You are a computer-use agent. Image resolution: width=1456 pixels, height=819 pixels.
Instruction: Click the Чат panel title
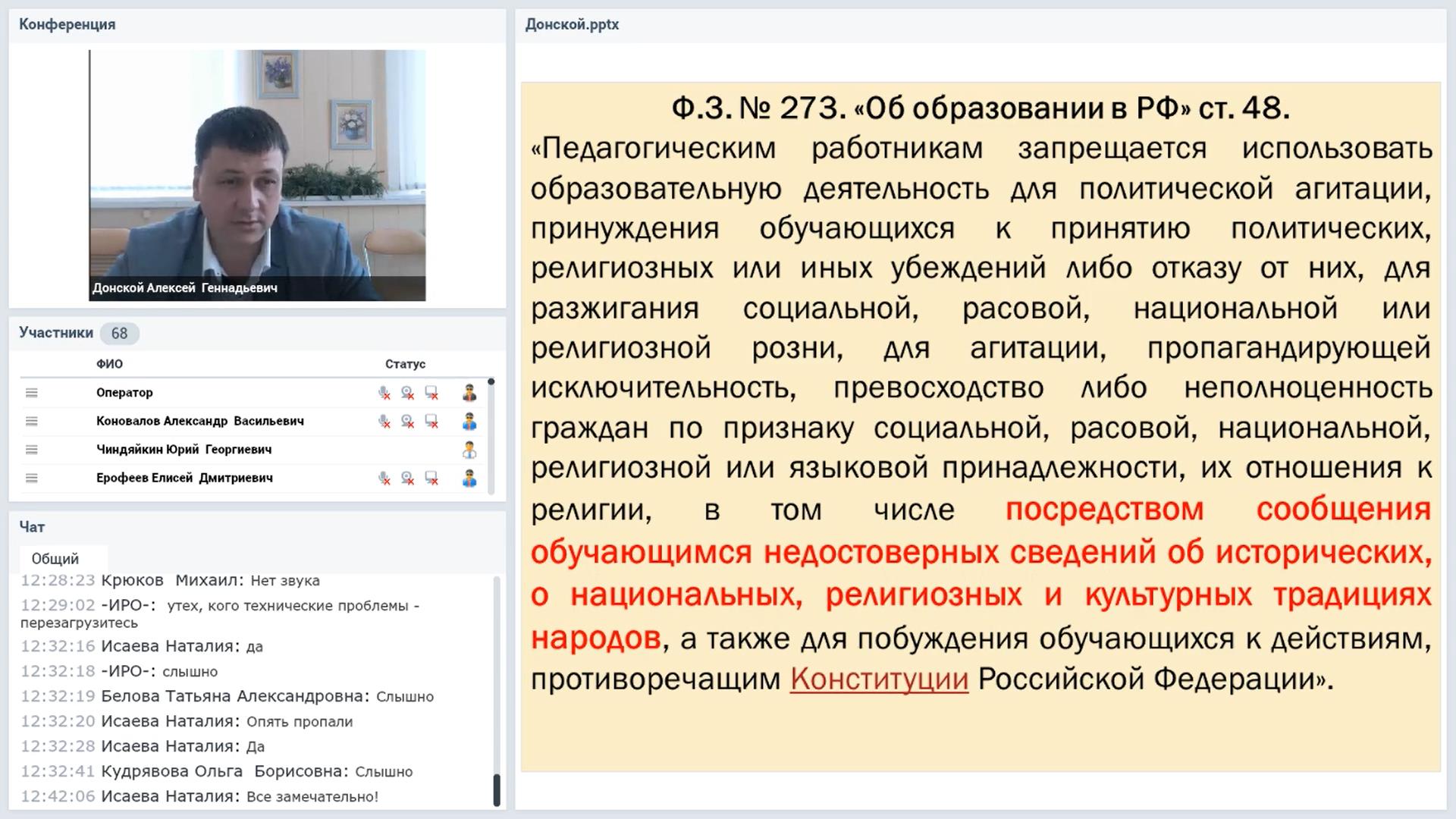pyautogui.click(x=32, y=527)
